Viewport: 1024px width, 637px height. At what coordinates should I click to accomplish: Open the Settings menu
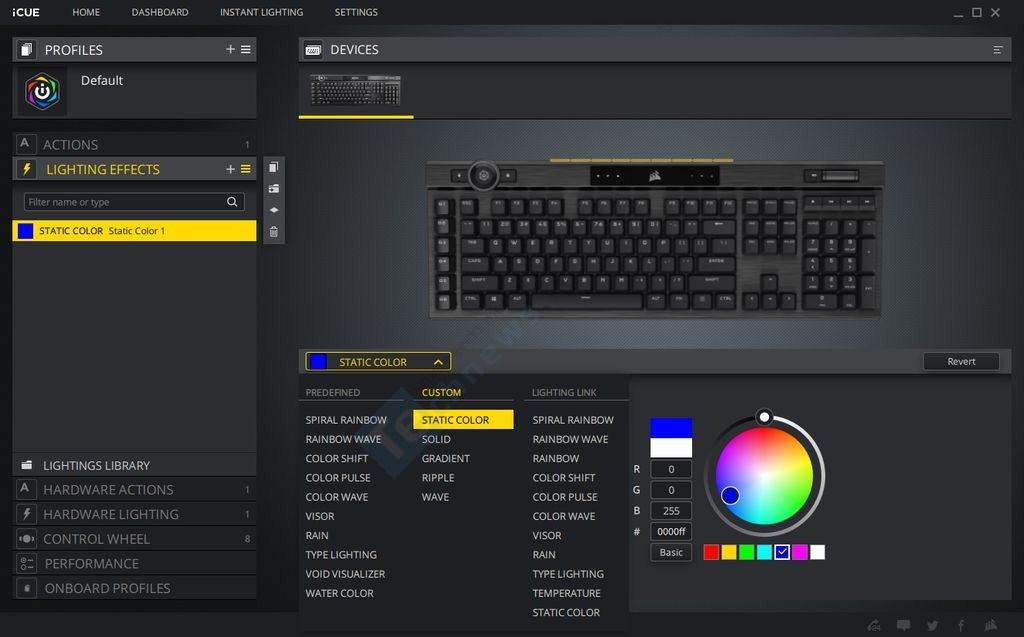(x=356, y=12)
